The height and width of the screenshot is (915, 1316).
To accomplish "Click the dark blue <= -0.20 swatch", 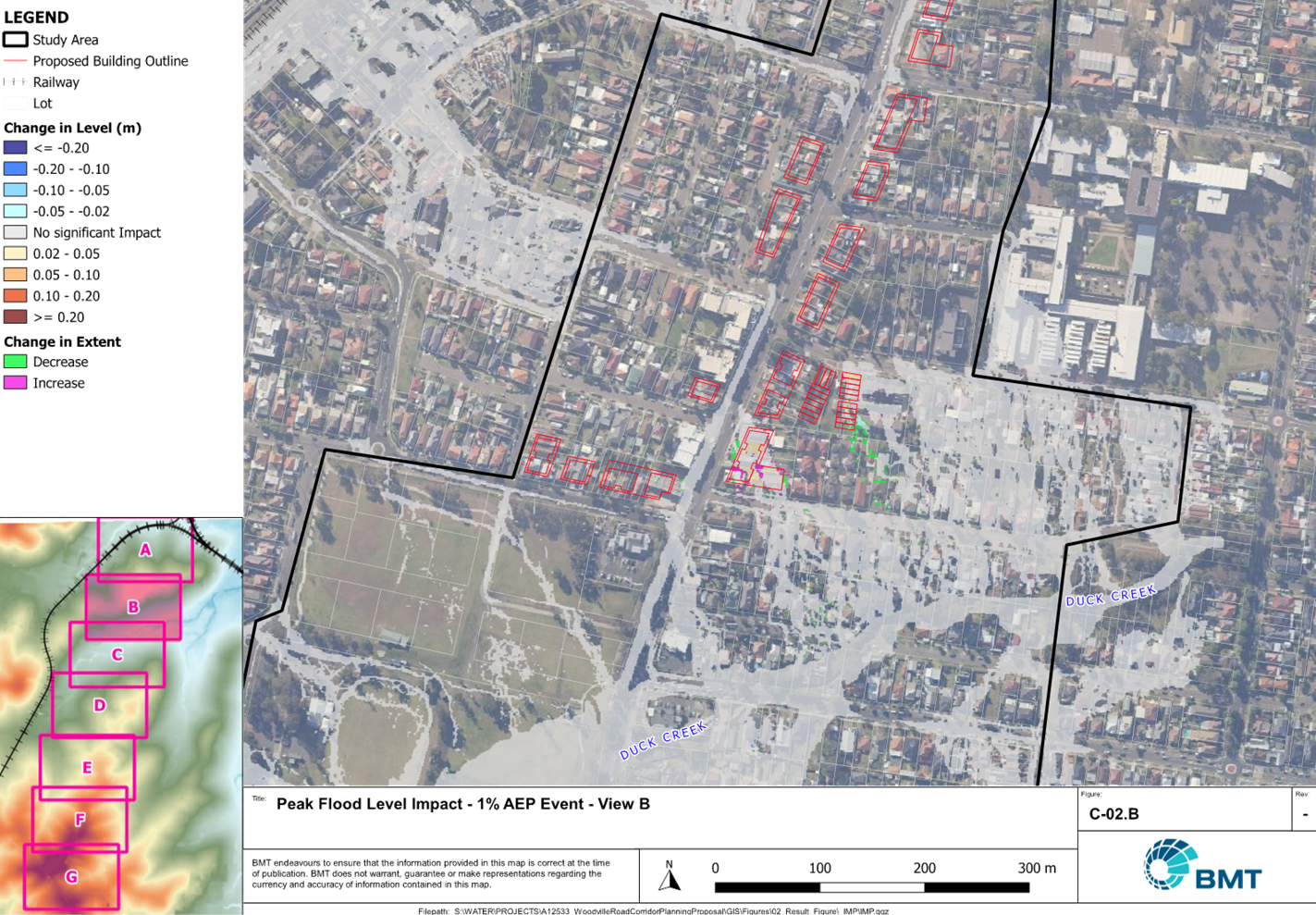I will [15, 148].
